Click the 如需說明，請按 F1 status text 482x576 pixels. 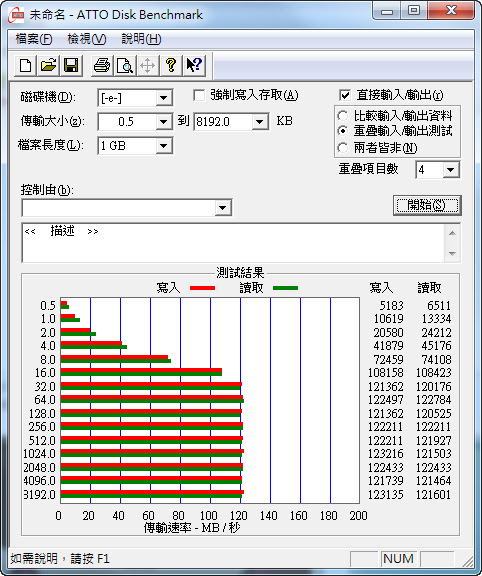pyautogui.click(x=60, y=559)
